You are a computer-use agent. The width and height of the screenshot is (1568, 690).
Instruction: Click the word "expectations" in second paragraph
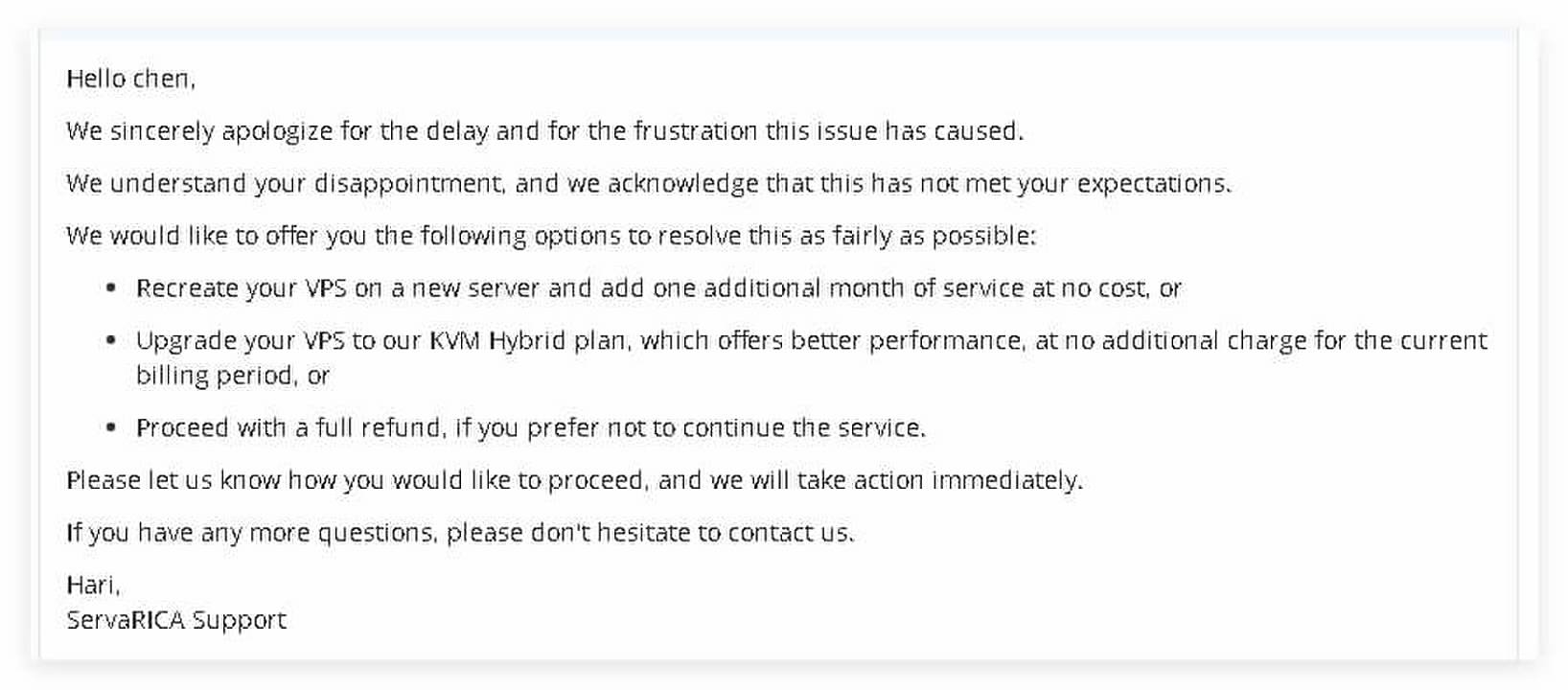(1152, 183)
